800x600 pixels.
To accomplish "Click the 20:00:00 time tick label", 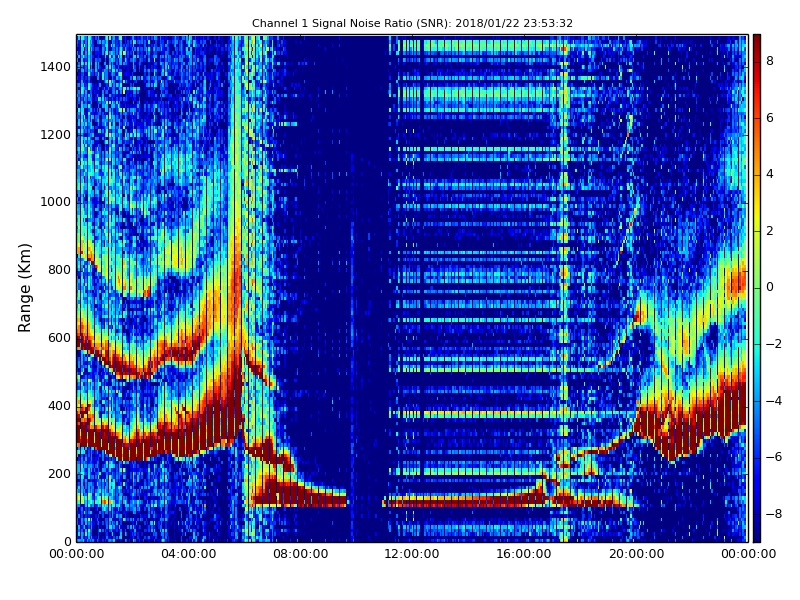I will pos(636,554).
